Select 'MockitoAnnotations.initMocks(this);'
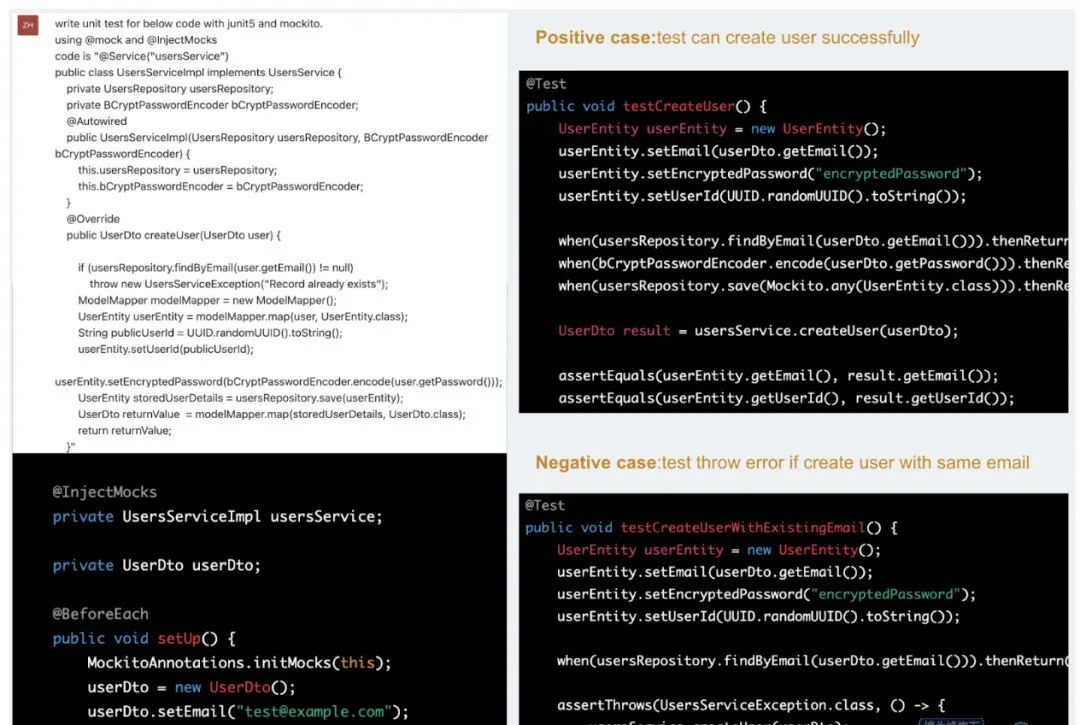 (x=239, y=663)
